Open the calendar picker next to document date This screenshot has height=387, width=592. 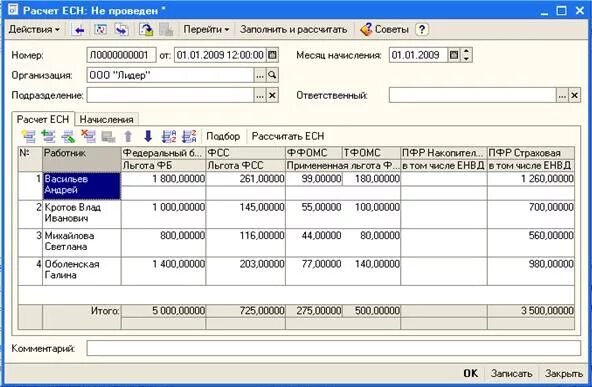pos(272,55)
